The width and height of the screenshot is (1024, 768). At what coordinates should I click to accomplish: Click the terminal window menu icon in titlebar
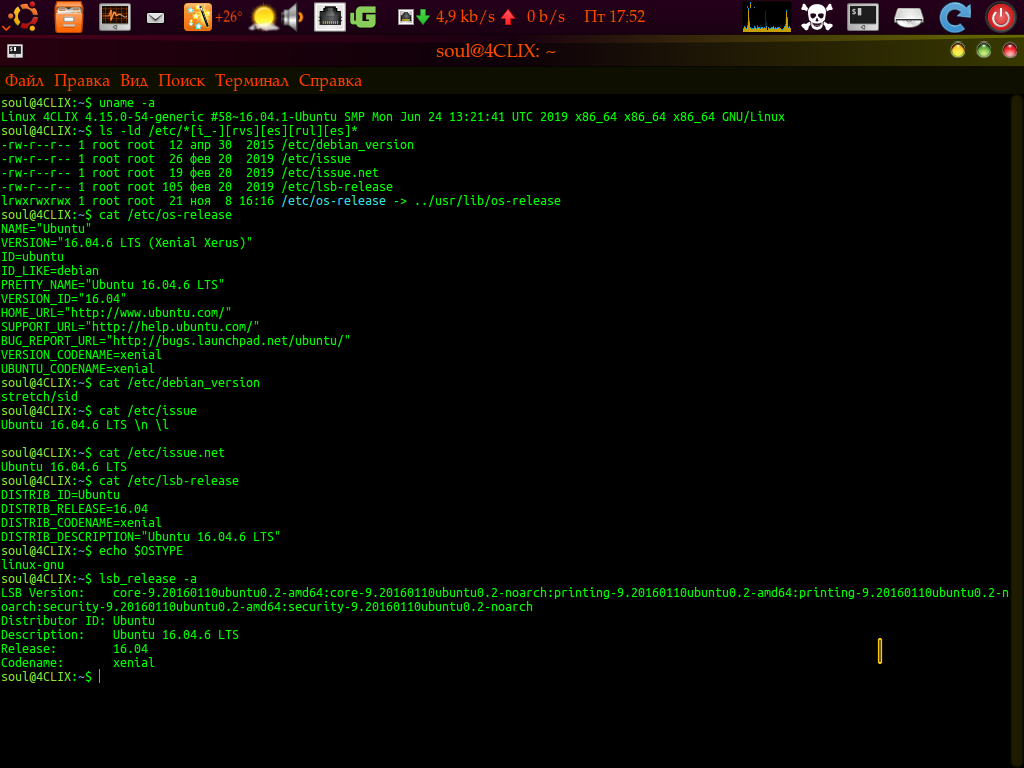click(x=14, y=51)
